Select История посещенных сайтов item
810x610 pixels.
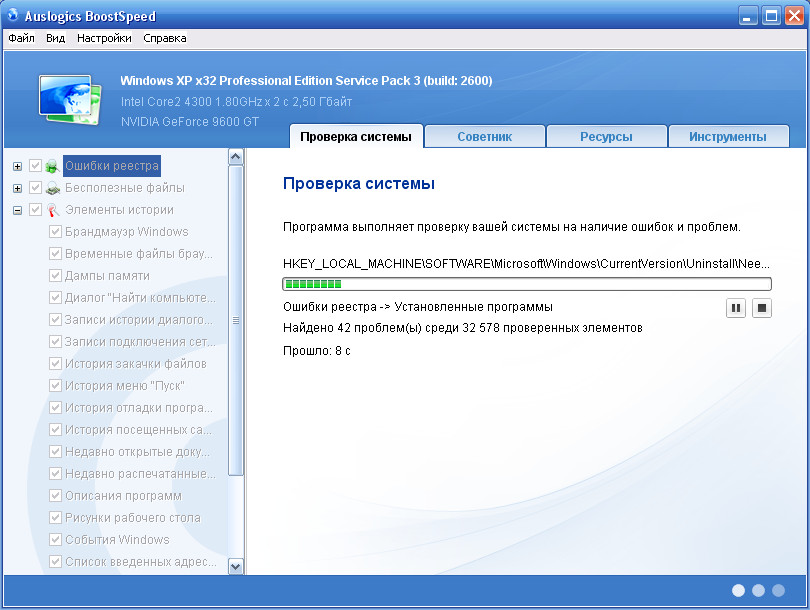coord(138,430)
